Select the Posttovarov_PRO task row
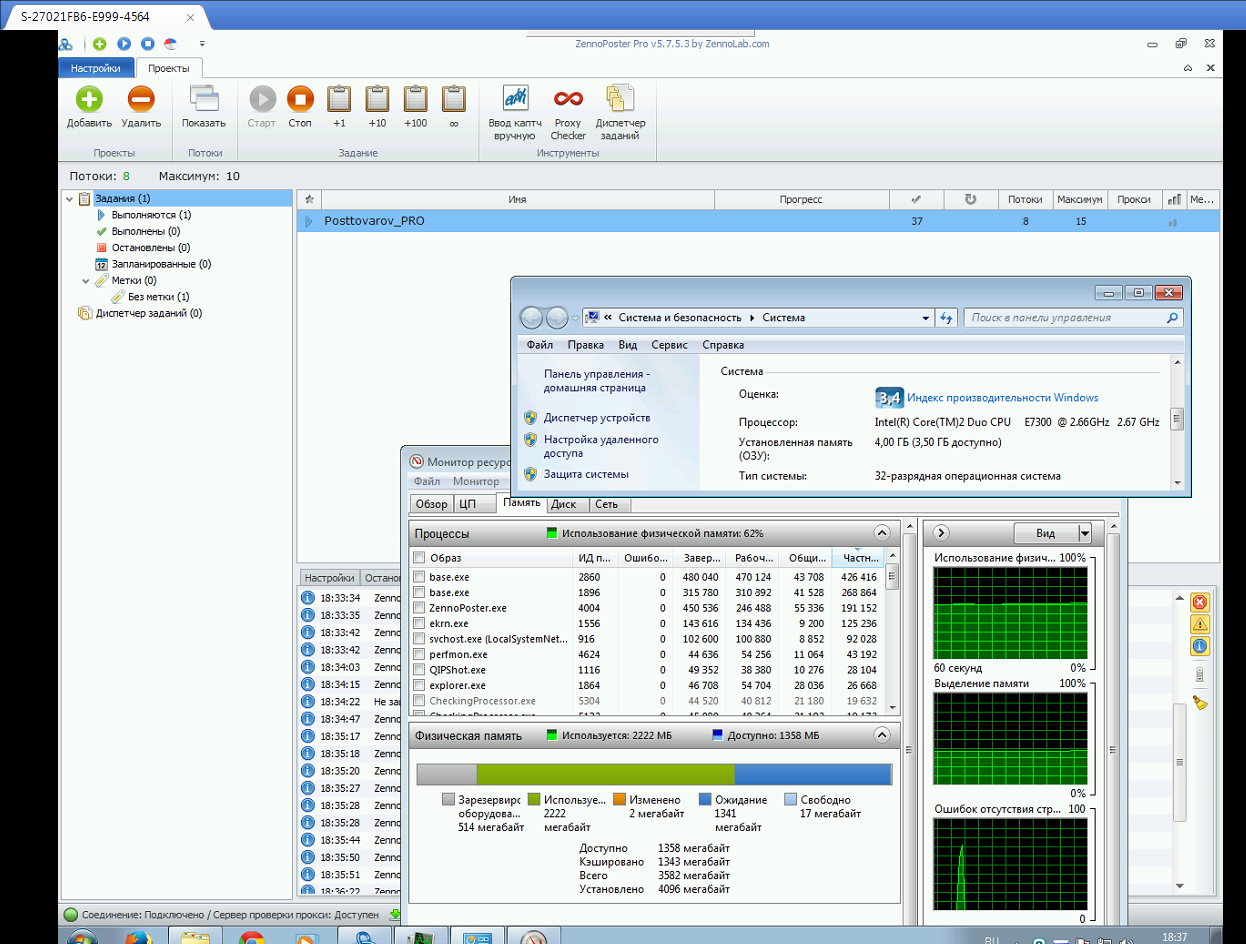 [758, 221]
